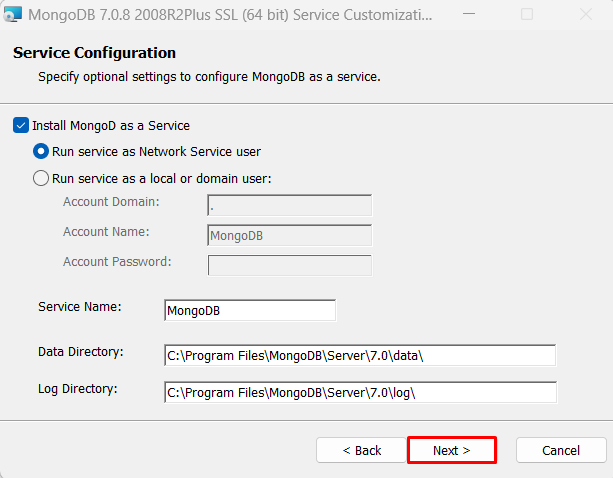Click the MongoDB installer icon in title bar

click(x=13, y=15)
